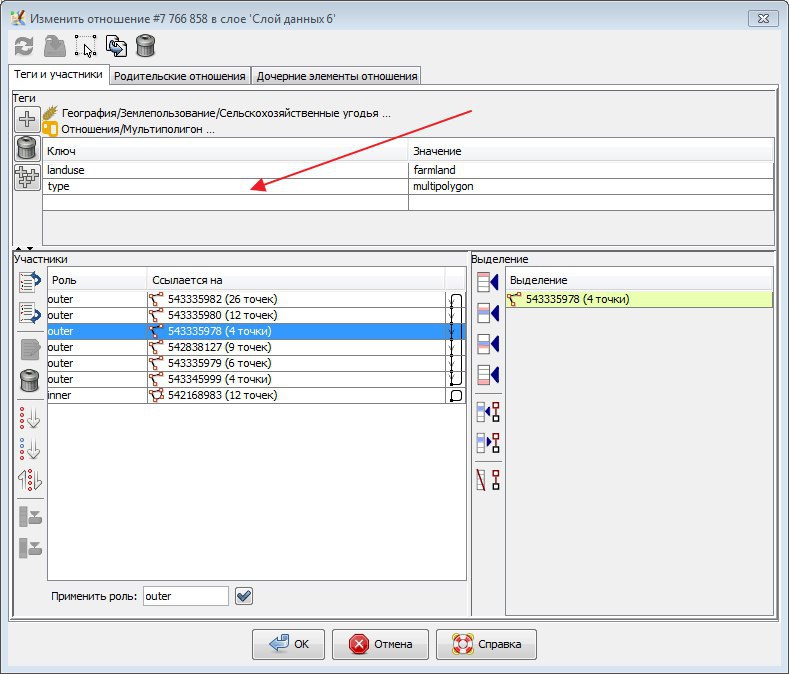Apply role using the checkmark button
This screenshot has height=674, width=789.
[x=244, y=596]
